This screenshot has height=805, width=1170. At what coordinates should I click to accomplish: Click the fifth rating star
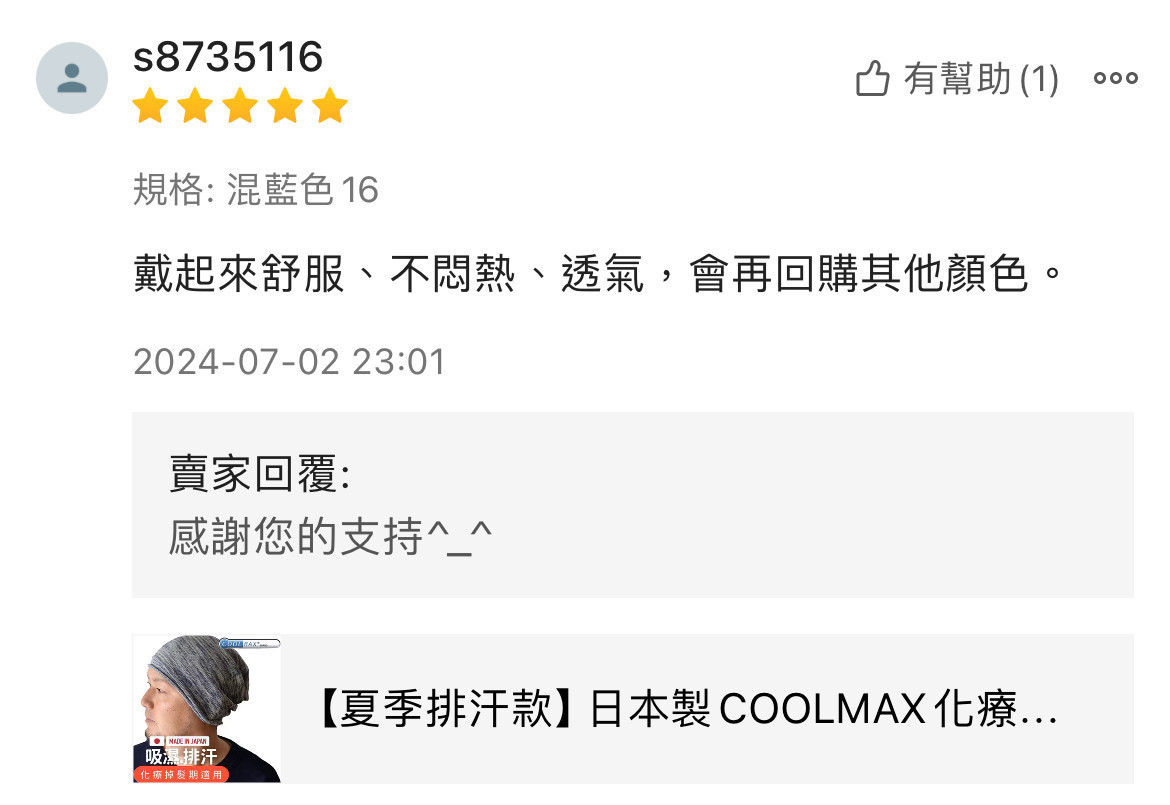click(330, 105)
